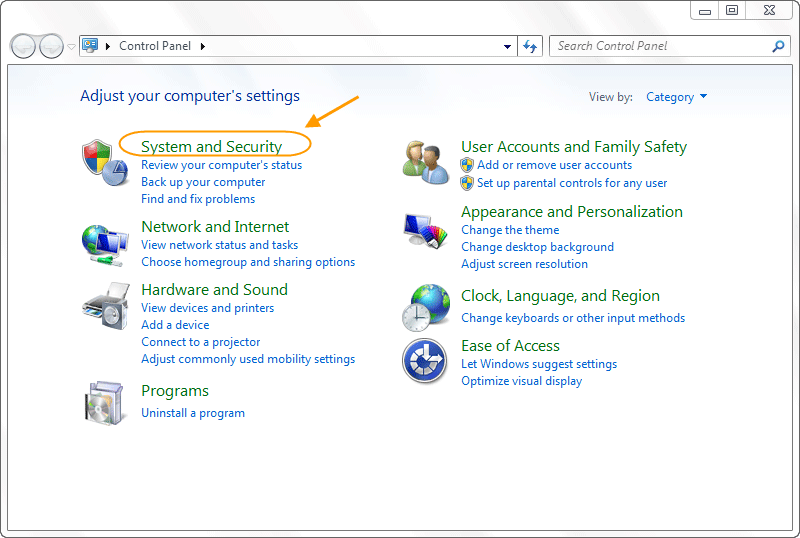Expand the arrow before Control Panel breadcrumb
Screen dimensions: 800x538
click(x=108, y=46)
